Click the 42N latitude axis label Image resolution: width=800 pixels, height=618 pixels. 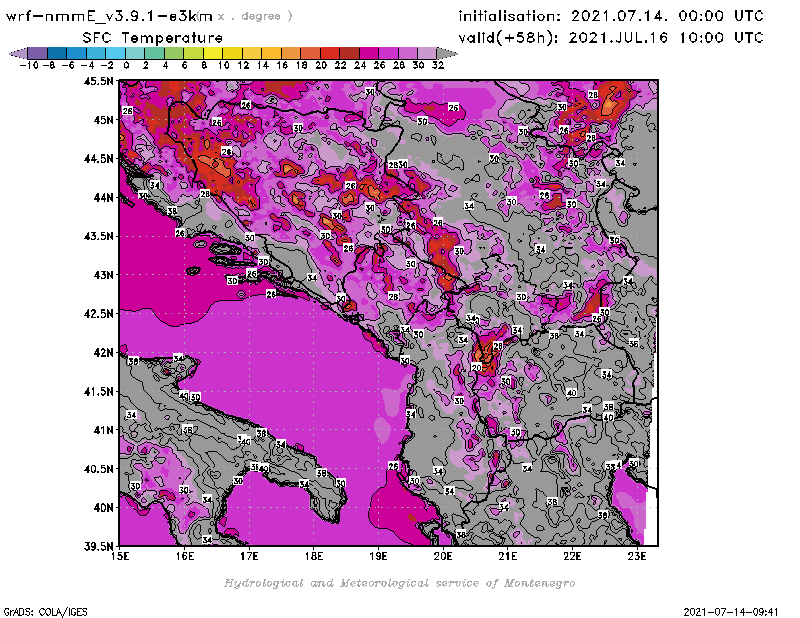tap(103, 352)
